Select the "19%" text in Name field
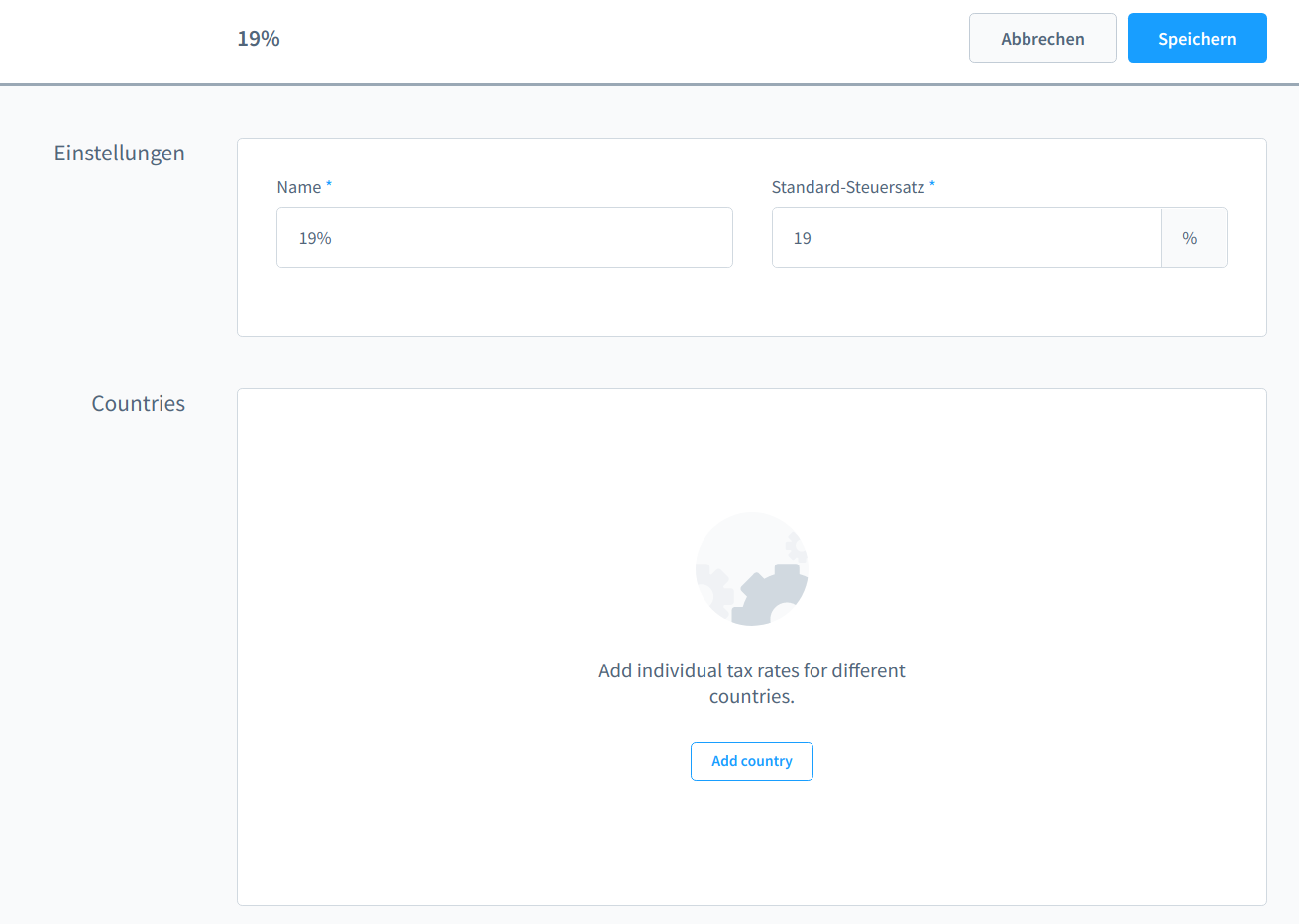 click(314, 238)
